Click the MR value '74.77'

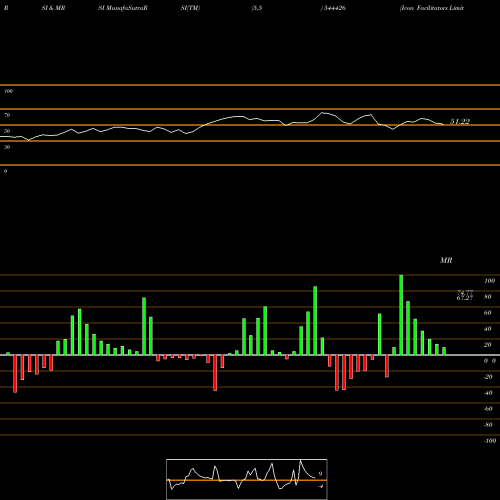(x=465, y=293)
